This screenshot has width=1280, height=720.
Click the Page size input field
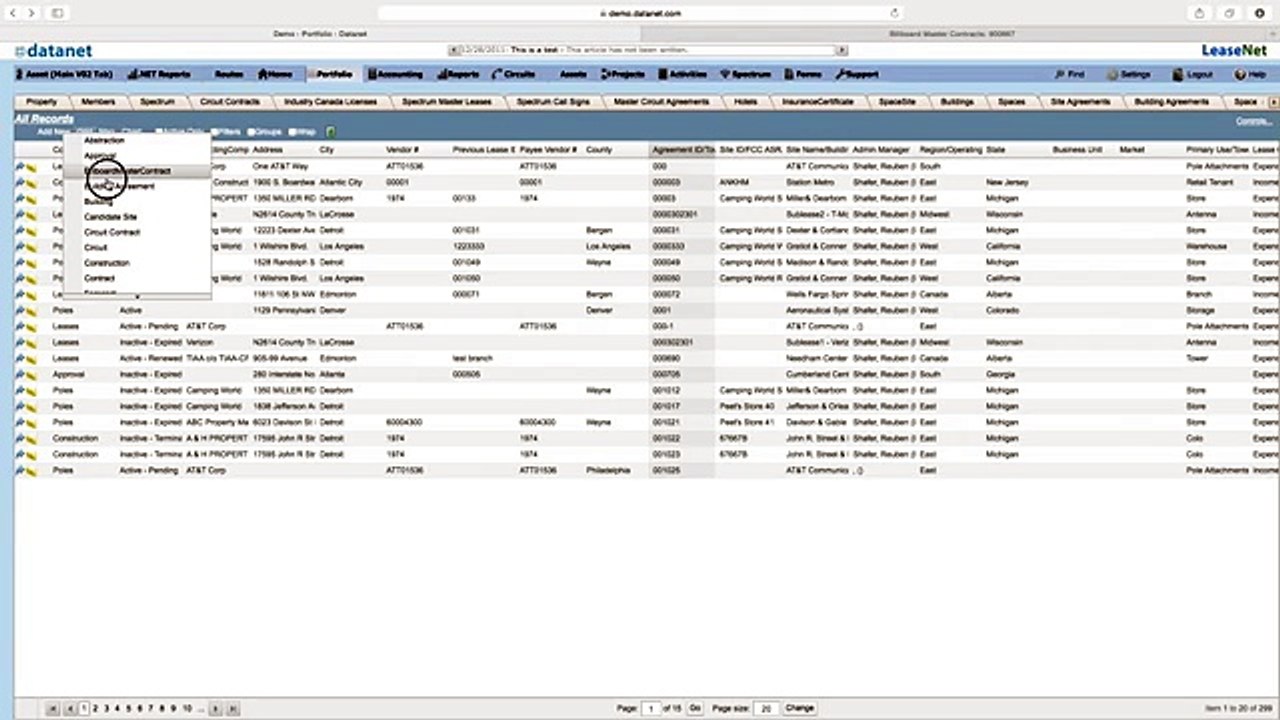(x=766, y=708)
